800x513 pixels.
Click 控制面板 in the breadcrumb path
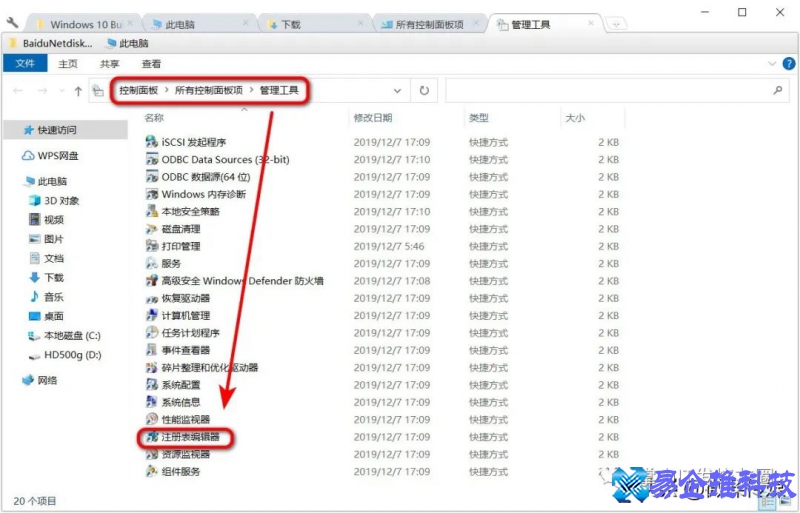click(x=139, y=90)
